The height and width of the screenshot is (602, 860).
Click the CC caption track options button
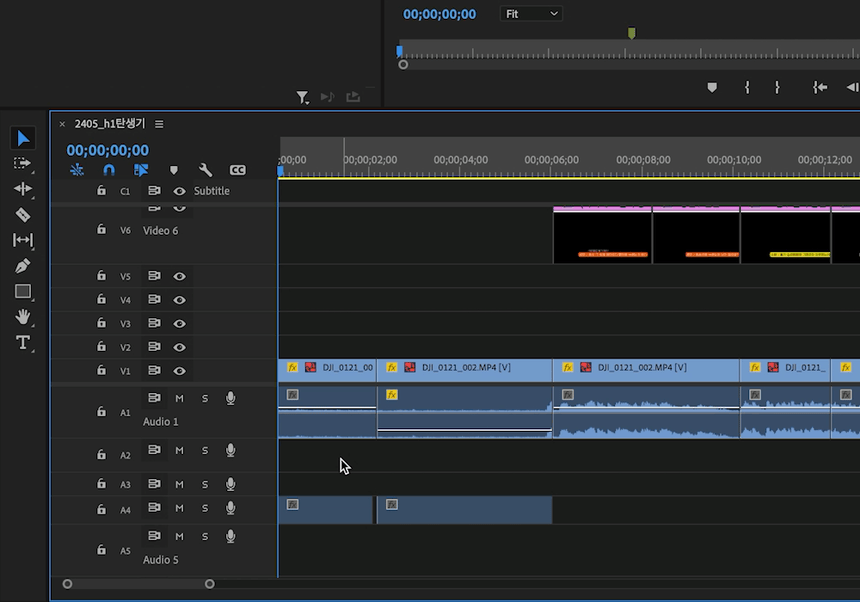(x=237, y=170)
